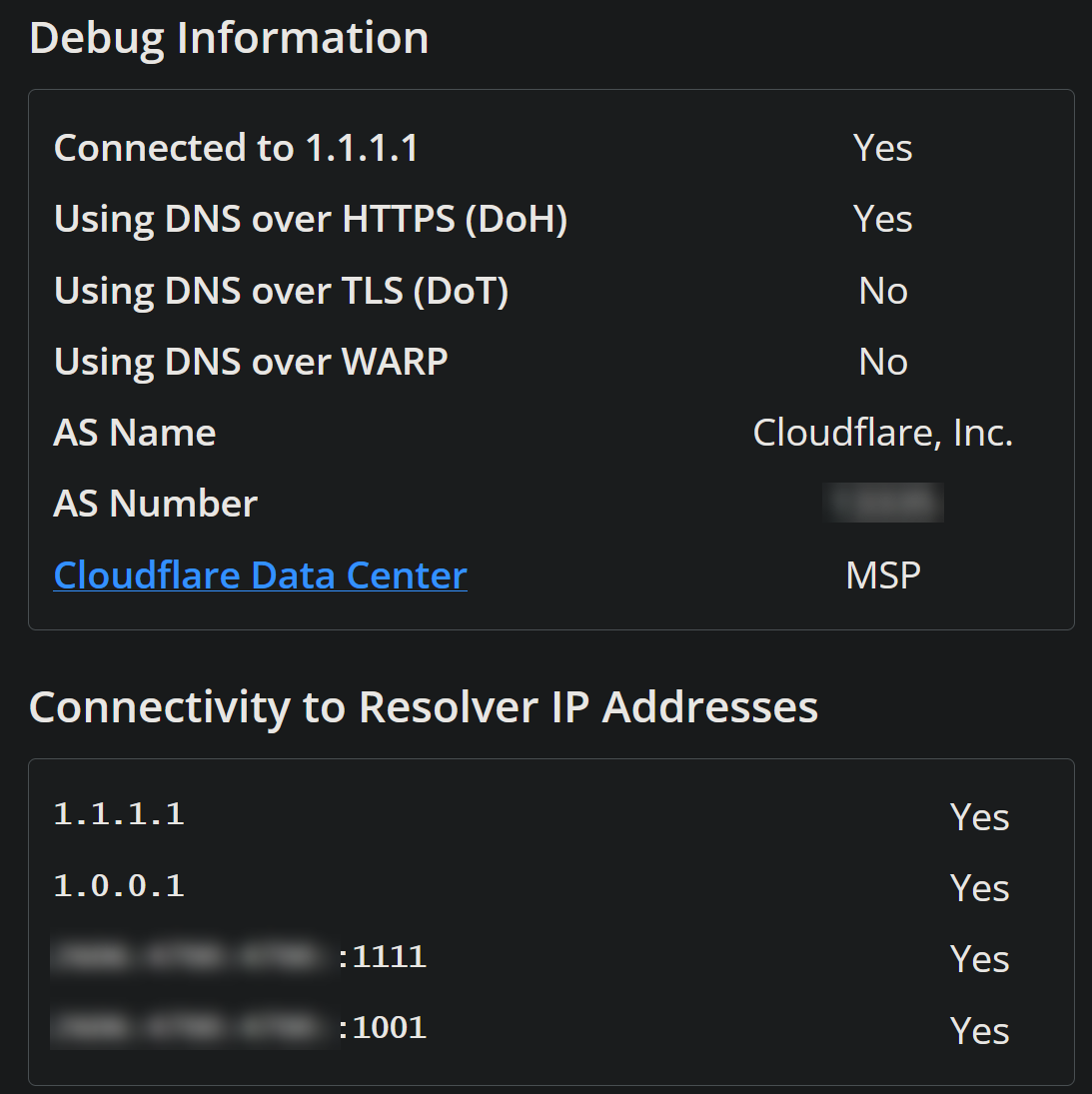
Task: Click the 'Using DNS over WARP' label
Action: 251,362
